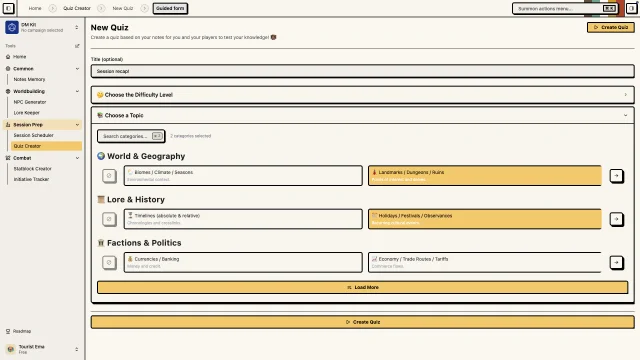This screenshot has height=360, width=640.
Task: Select the Guided form breadcrumb tab
Action: [x=170, y=8]
